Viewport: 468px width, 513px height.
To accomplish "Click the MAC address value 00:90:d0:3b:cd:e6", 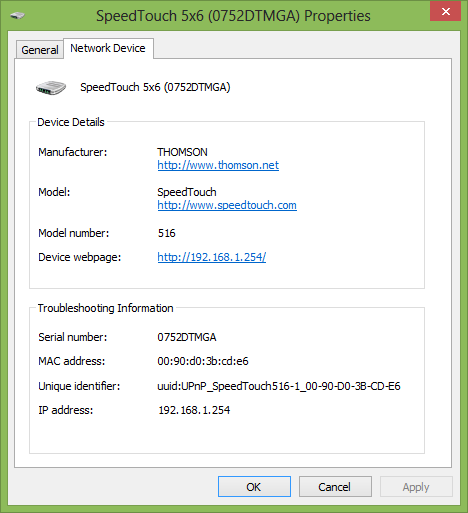I will pyautogui.click(x=203, y=361).
